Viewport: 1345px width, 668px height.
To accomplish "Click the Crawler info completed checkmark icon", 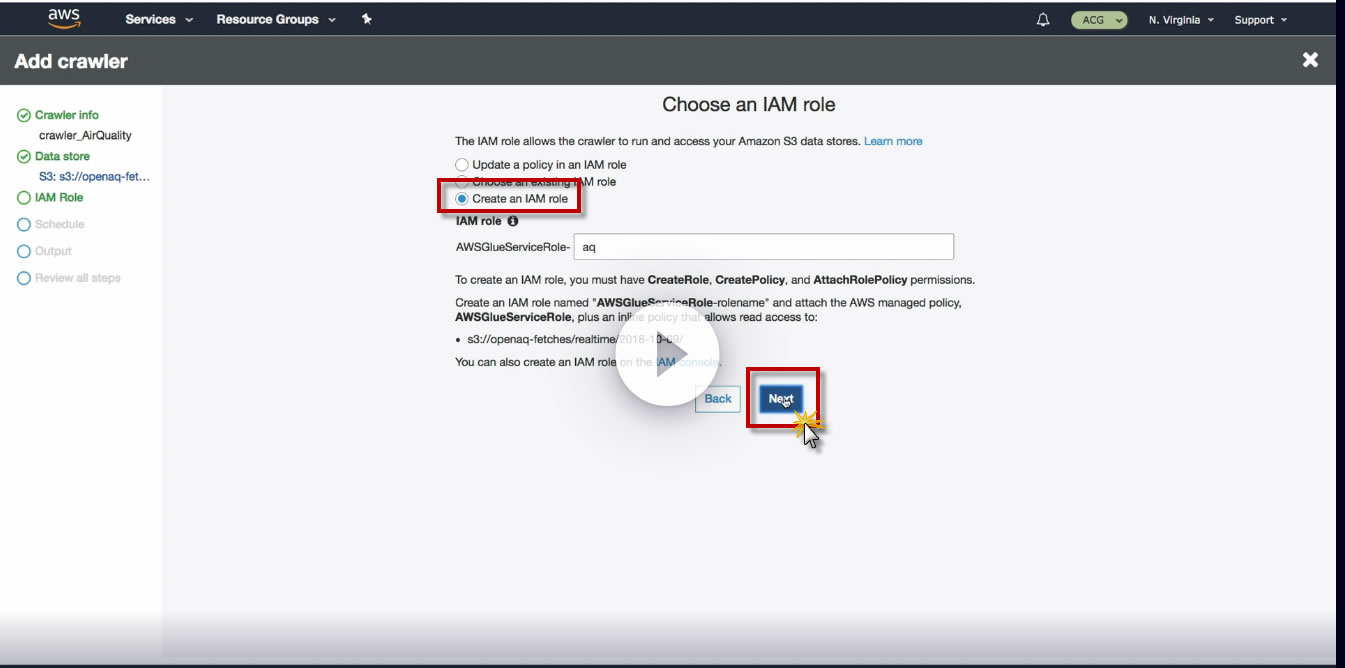I will point(24,115).
